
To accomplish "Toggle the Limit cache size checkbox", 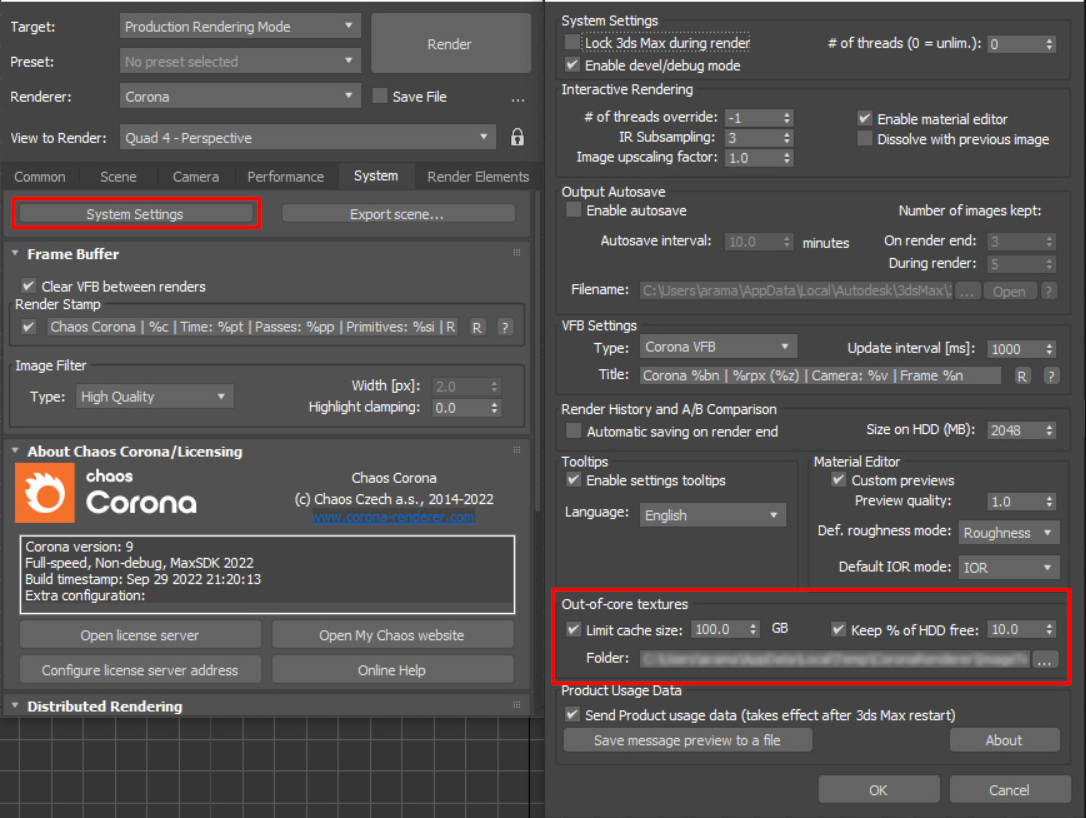I will (573, 629).
